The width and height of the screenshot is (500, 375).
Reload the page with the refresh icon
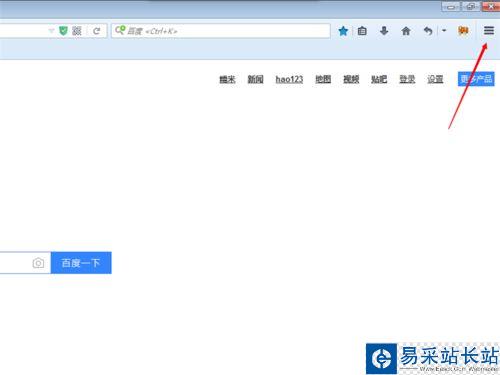coord(97,31)
